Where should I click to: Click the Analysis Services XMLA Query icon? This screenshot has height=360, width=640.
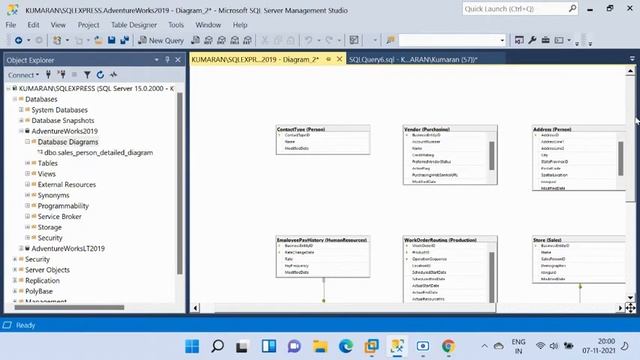pyautogui.click(x=235, y=40)
